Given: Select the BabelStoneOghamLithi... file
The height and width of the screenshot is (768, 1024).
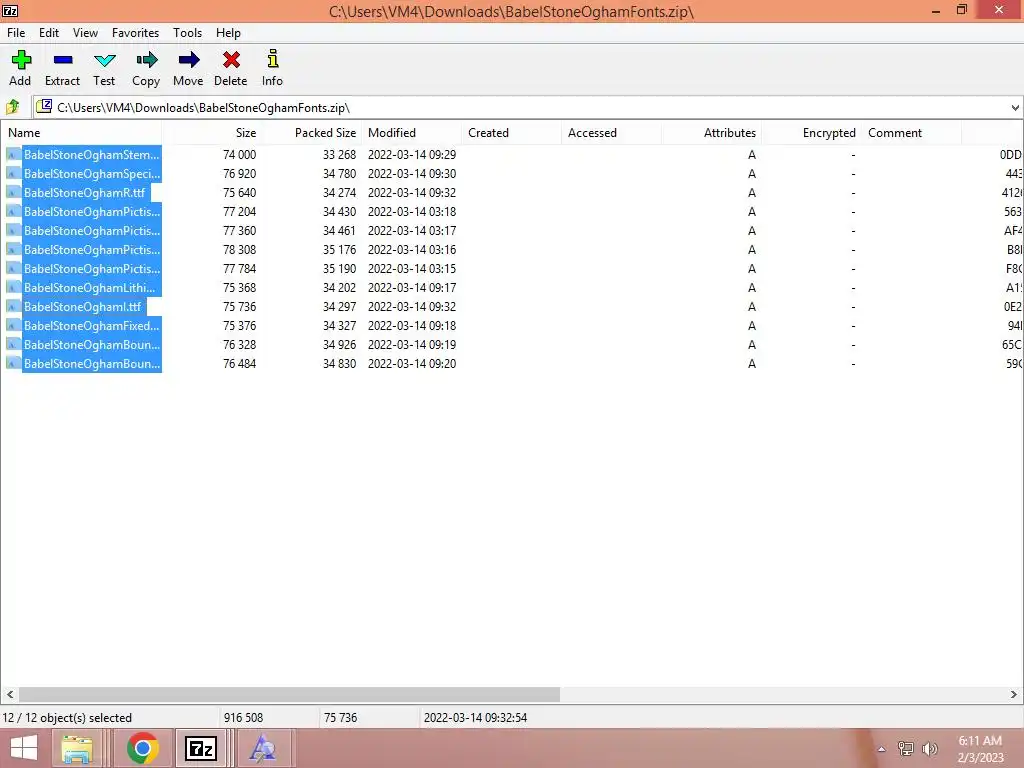Looking at the screenshot, I should tap(90, 287).
